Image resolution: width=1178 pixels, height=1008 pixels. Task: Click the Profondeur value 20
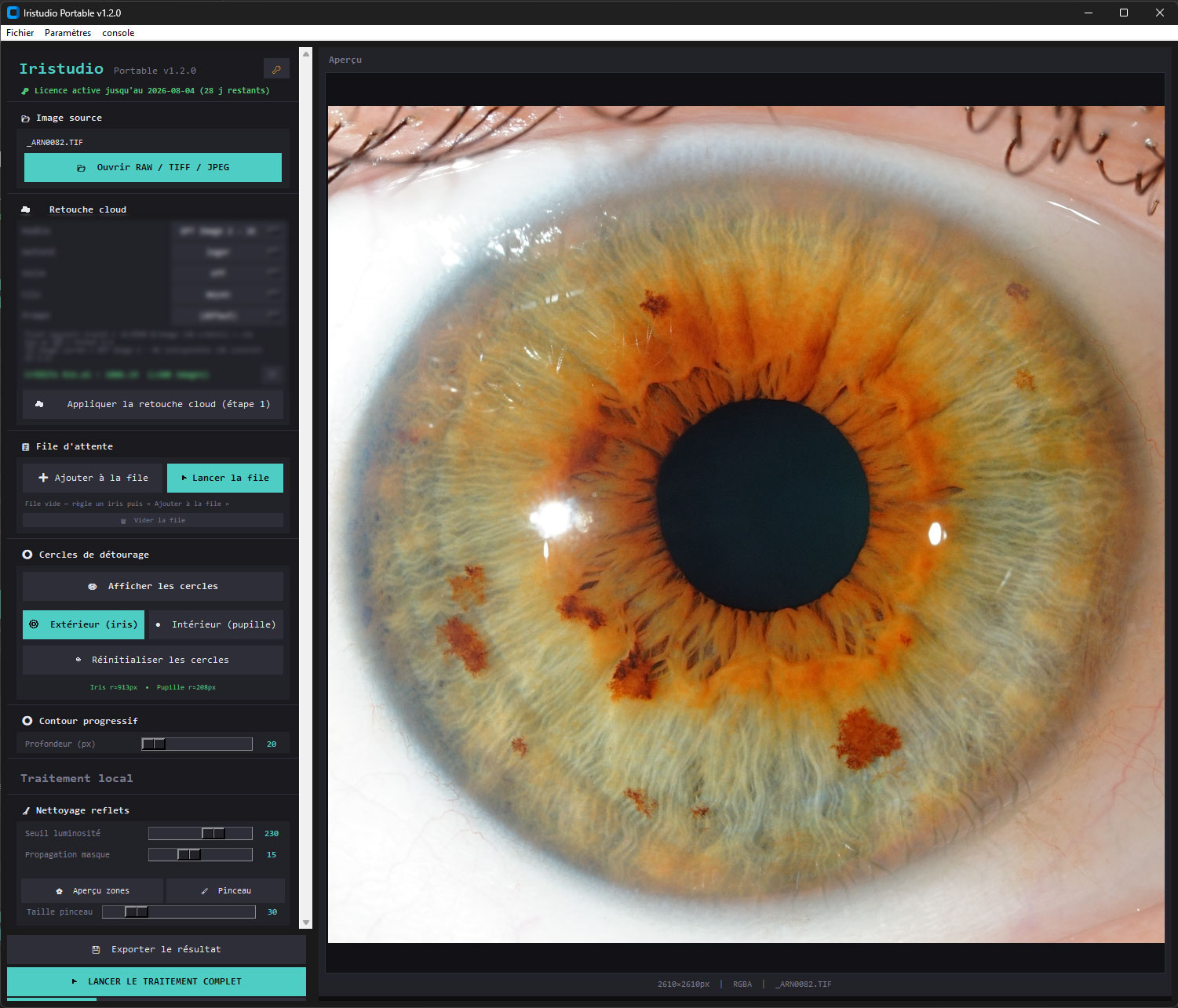coord(272,744)
